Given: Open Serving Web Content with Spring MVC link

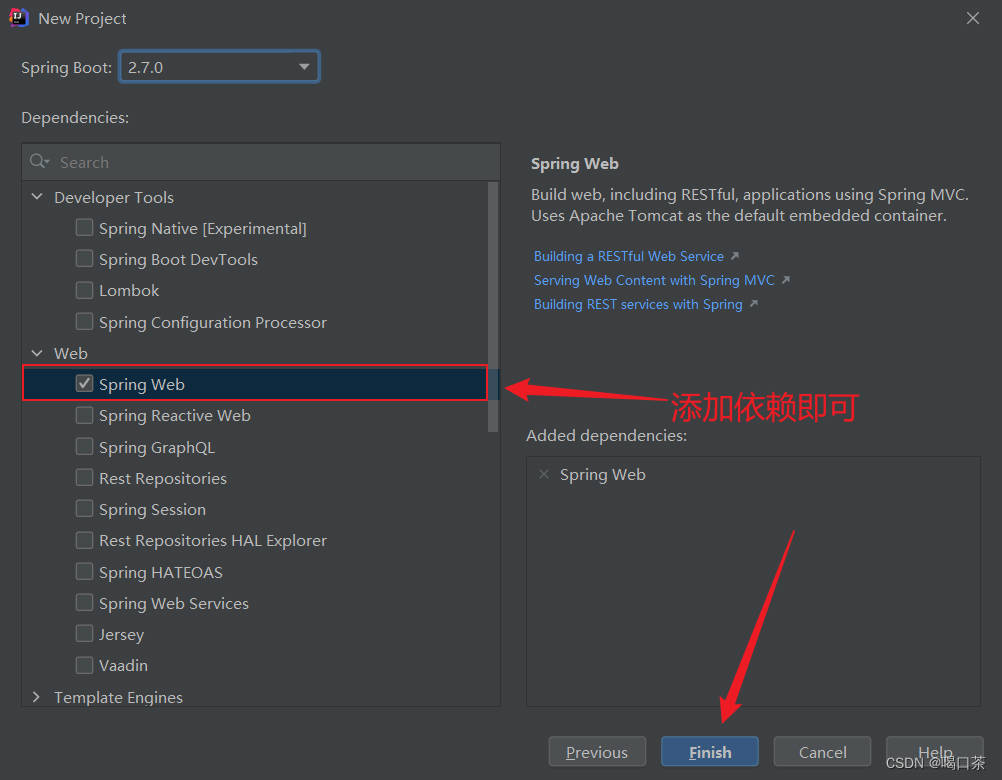Looking at the screenshot, I should (x=654, y=280).
